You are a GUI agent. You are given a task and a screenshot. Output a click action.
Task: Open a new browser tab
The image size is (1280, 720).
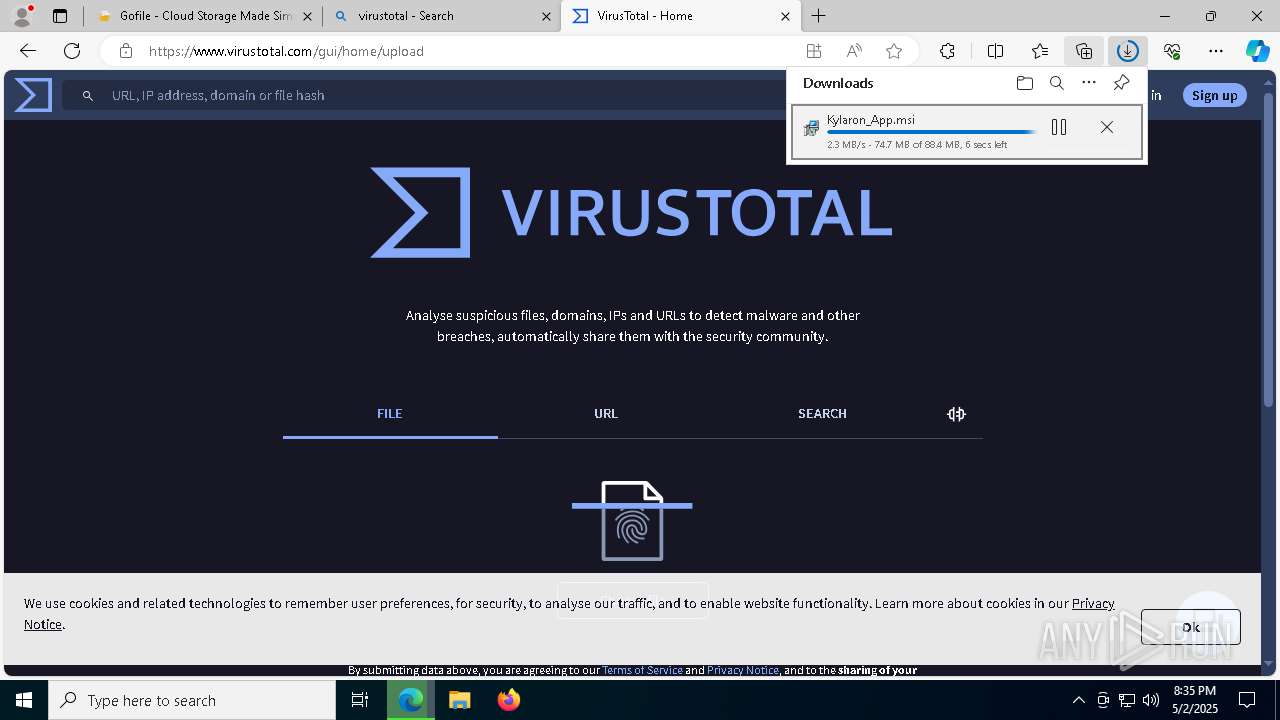point(818,16)
